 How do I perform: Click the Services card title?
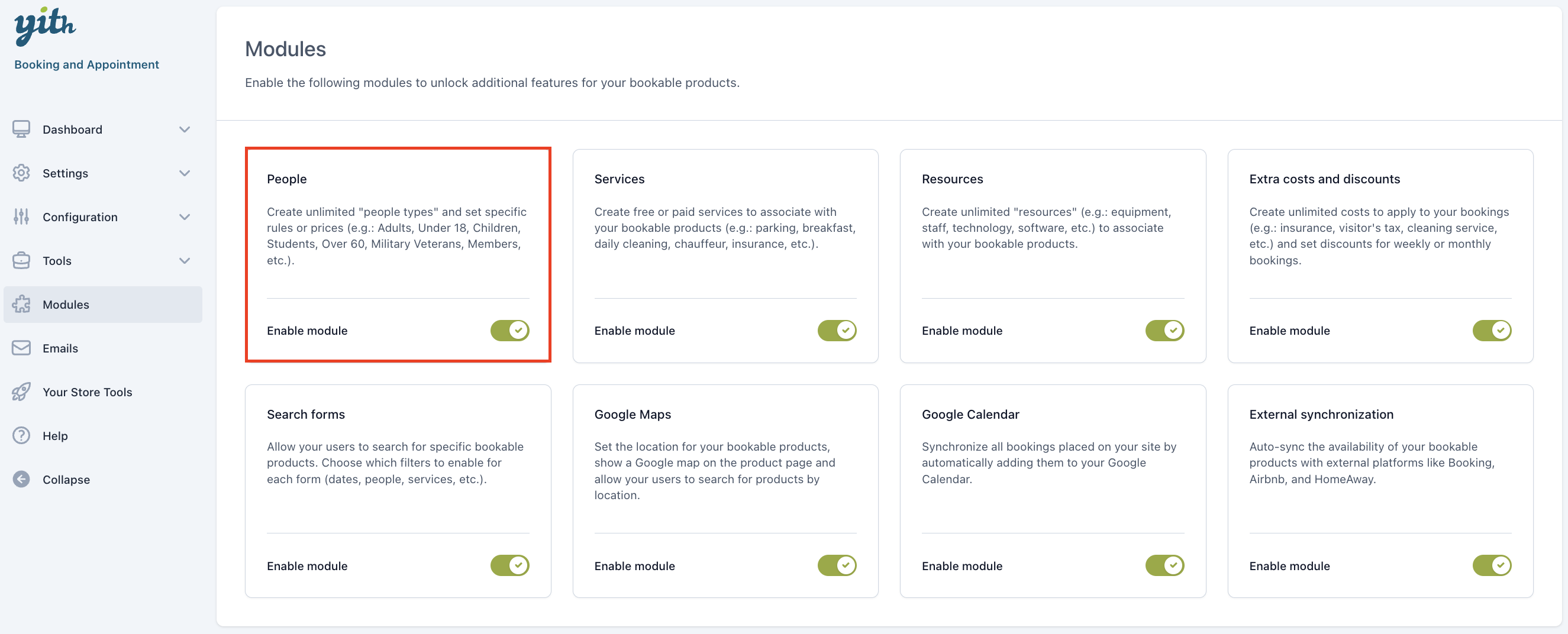[x=619, y=179]
